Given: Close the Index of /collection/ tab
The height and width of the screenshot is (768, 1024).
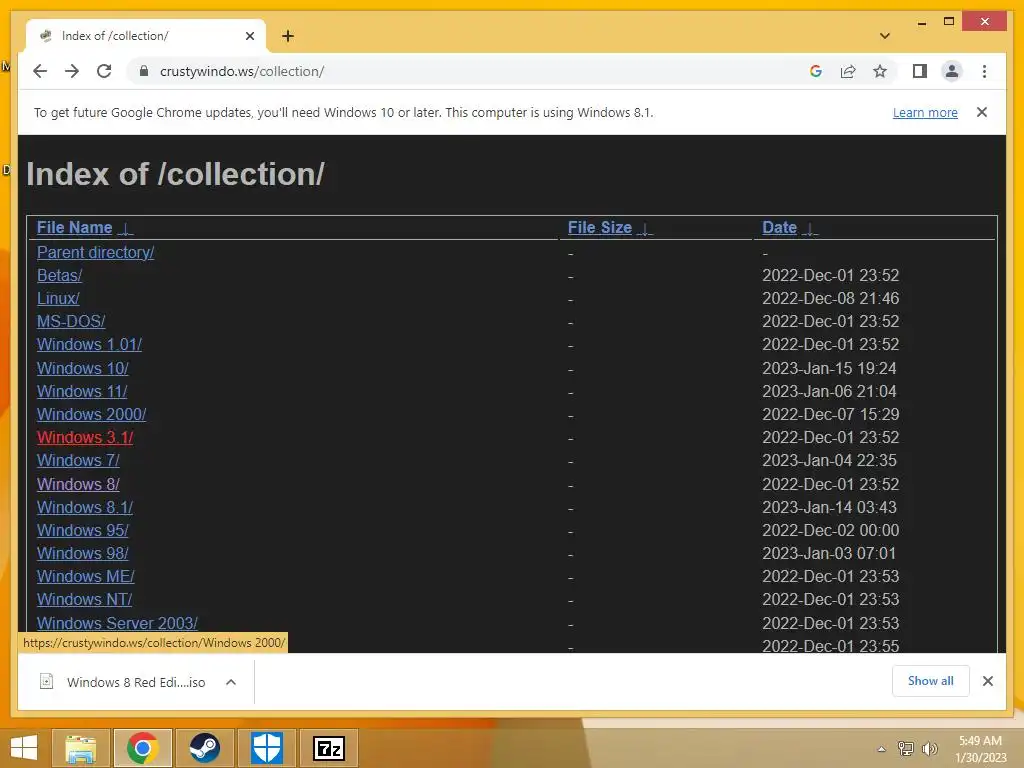Looking at the screenshot, I should tap(249, 36).
